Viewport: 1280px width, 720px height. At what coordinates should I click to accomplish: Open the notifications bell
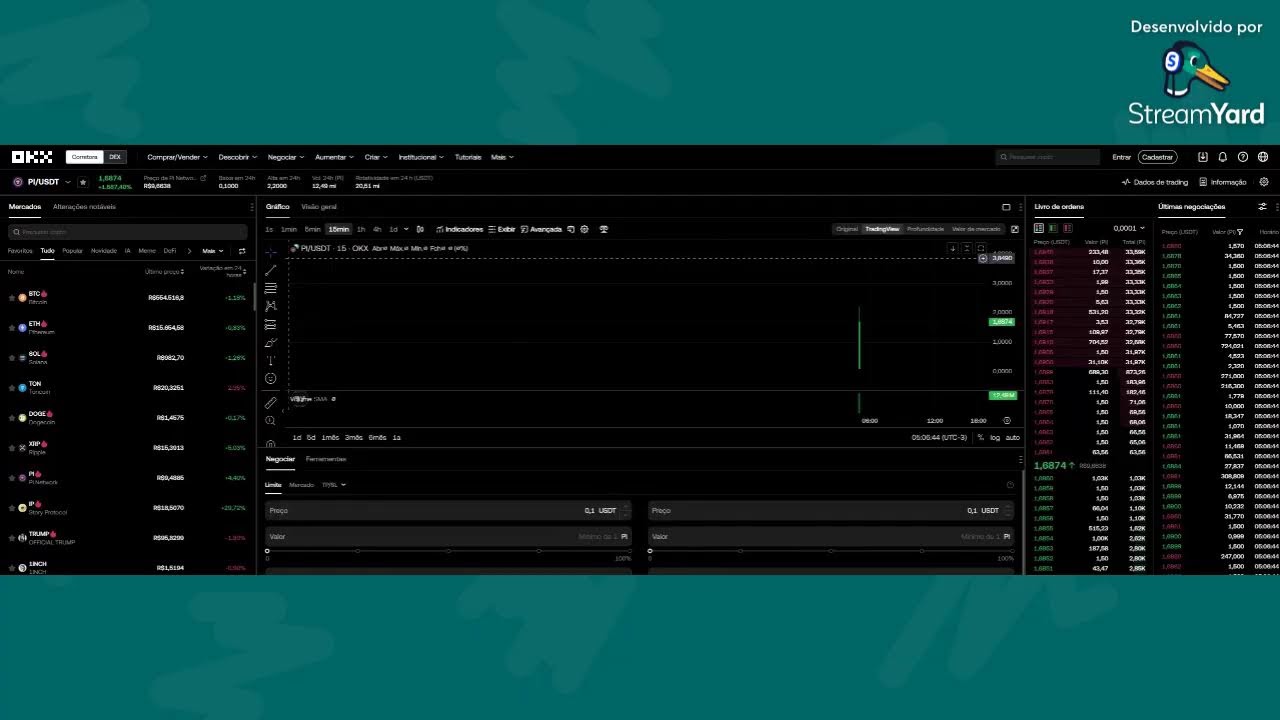1223,157
